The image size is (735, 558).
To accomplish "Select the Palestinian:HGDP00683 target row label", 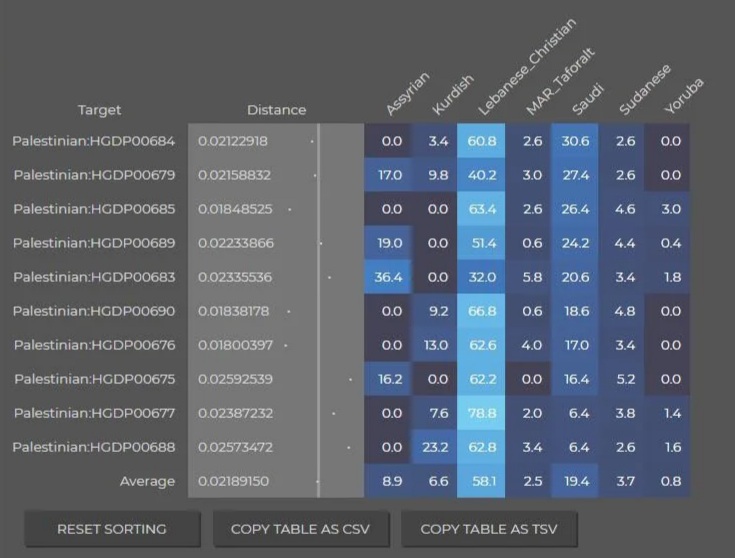I will point(94,277).
